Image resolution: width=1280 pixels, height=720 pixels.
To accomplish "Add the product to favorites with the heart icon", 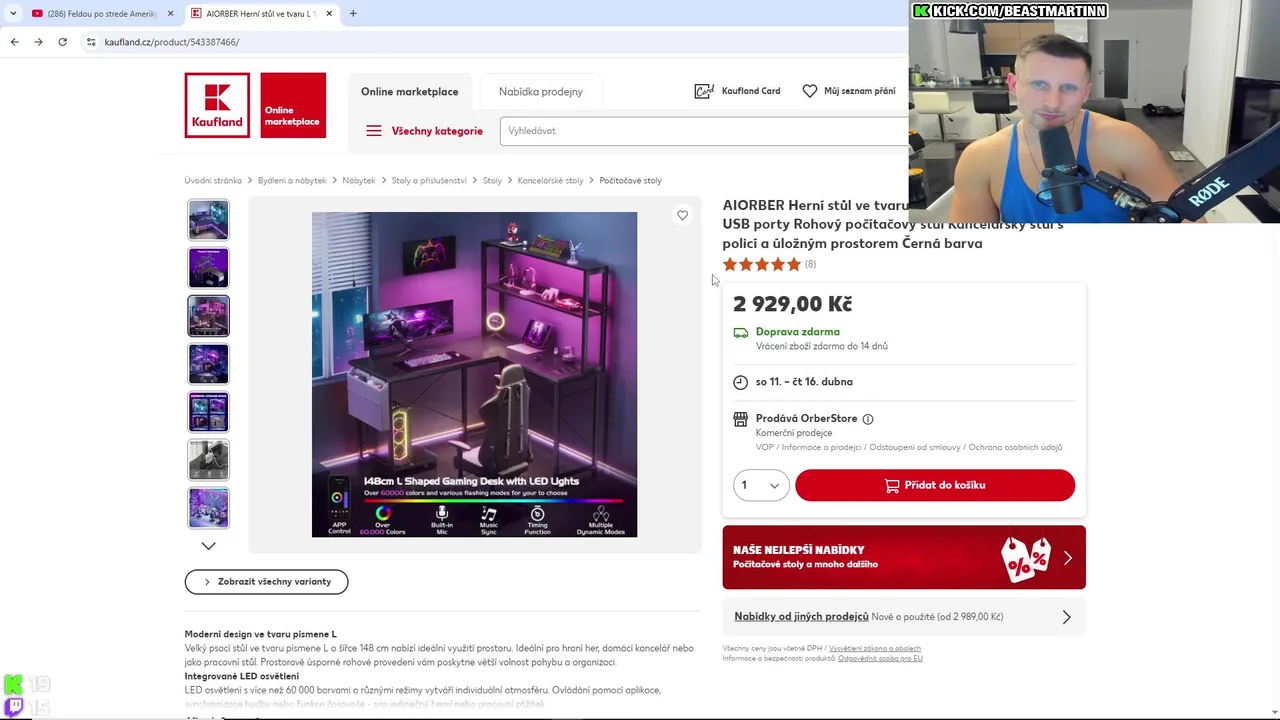I will 682,215.
